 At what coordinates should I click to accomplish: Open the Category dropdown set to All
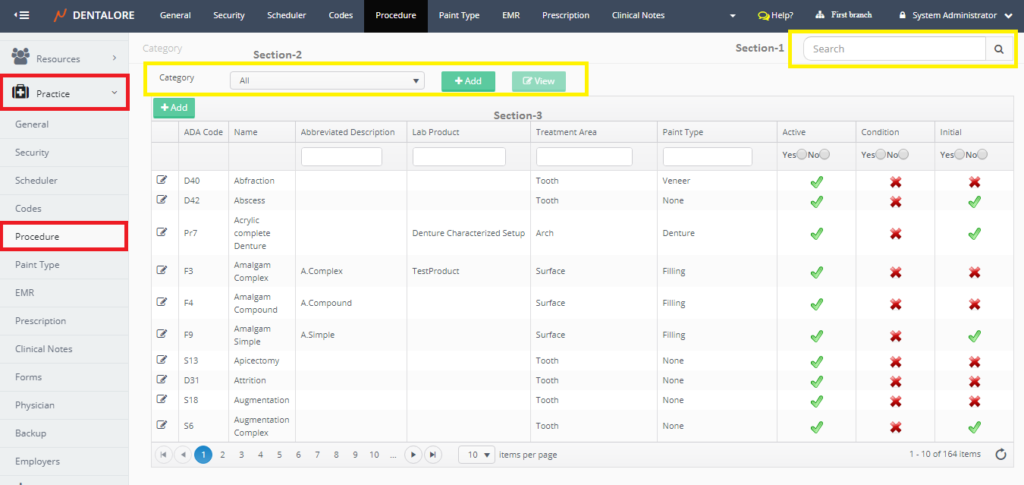pyautogui.click(x=327, y=81)
